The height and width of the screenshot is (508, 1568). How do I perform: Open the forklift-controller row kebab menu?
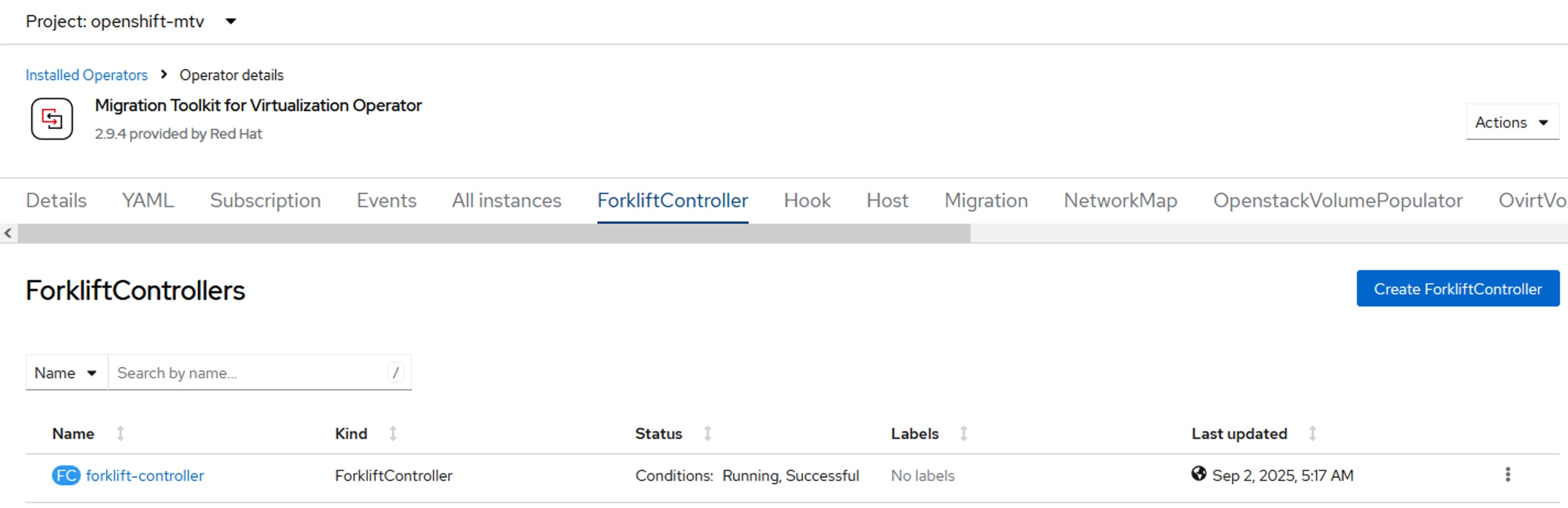tap(1507, 474)
